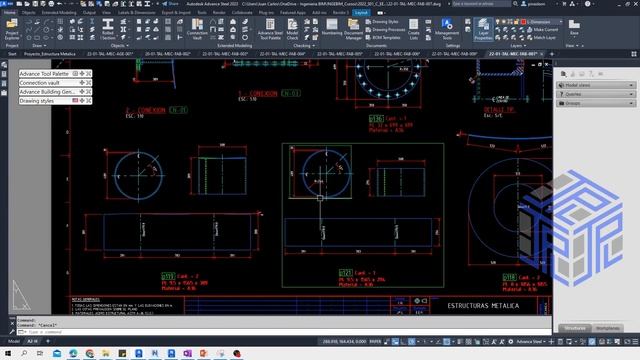Viewport: 640px width, 360px height.
Task: Select the Layout ribbon tab
Action: (361, 13)
